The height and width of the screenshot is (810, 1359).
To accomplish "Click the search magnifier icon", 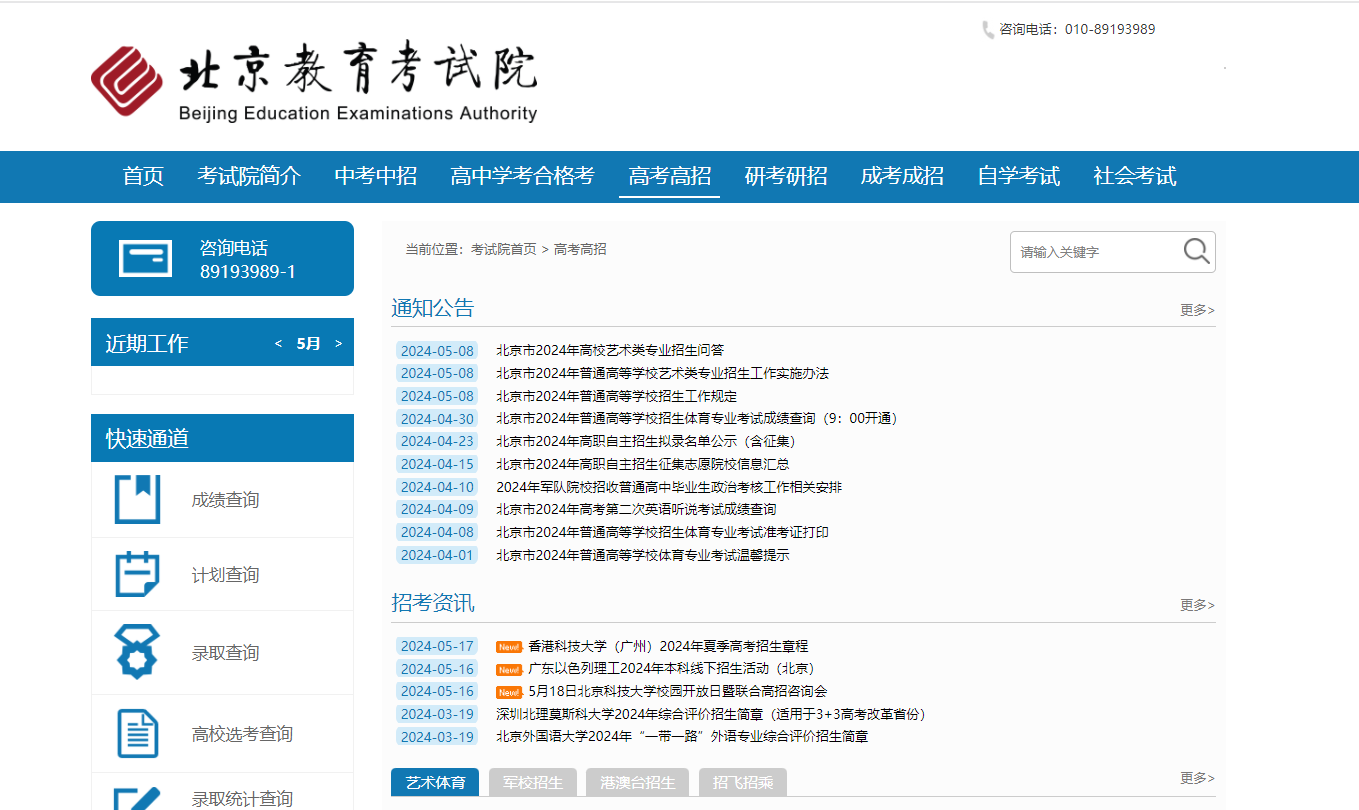I will point(1196,251).
